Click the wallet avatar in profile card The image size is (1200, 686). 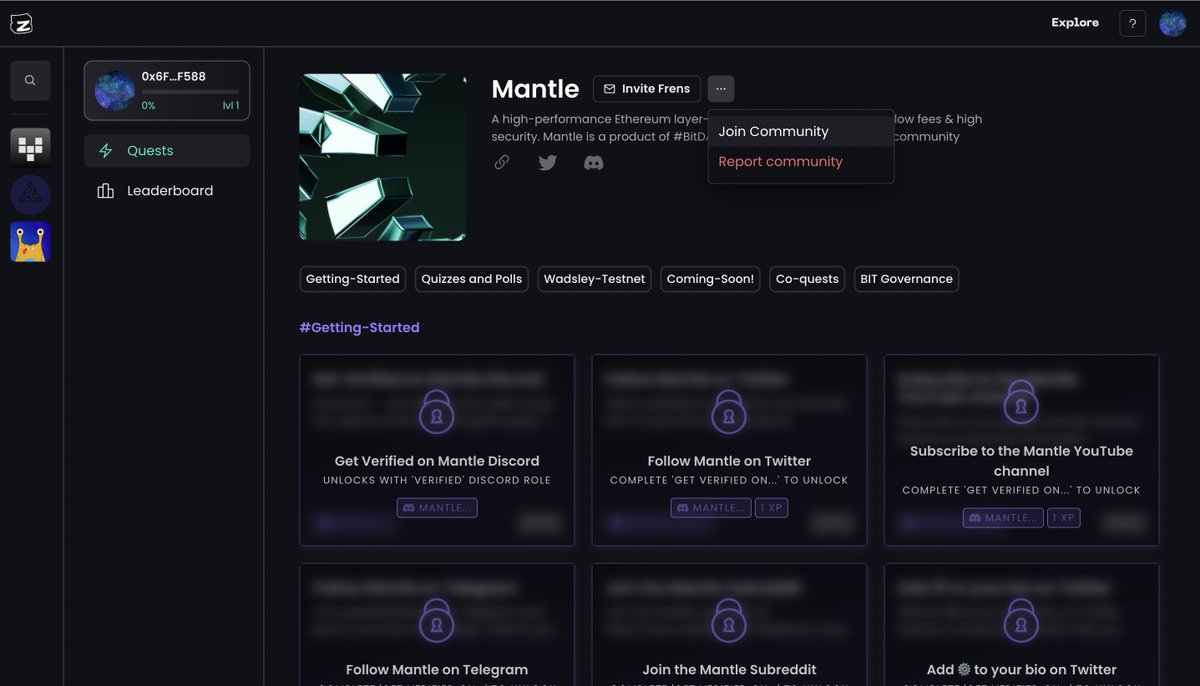[x=114, y=90]
